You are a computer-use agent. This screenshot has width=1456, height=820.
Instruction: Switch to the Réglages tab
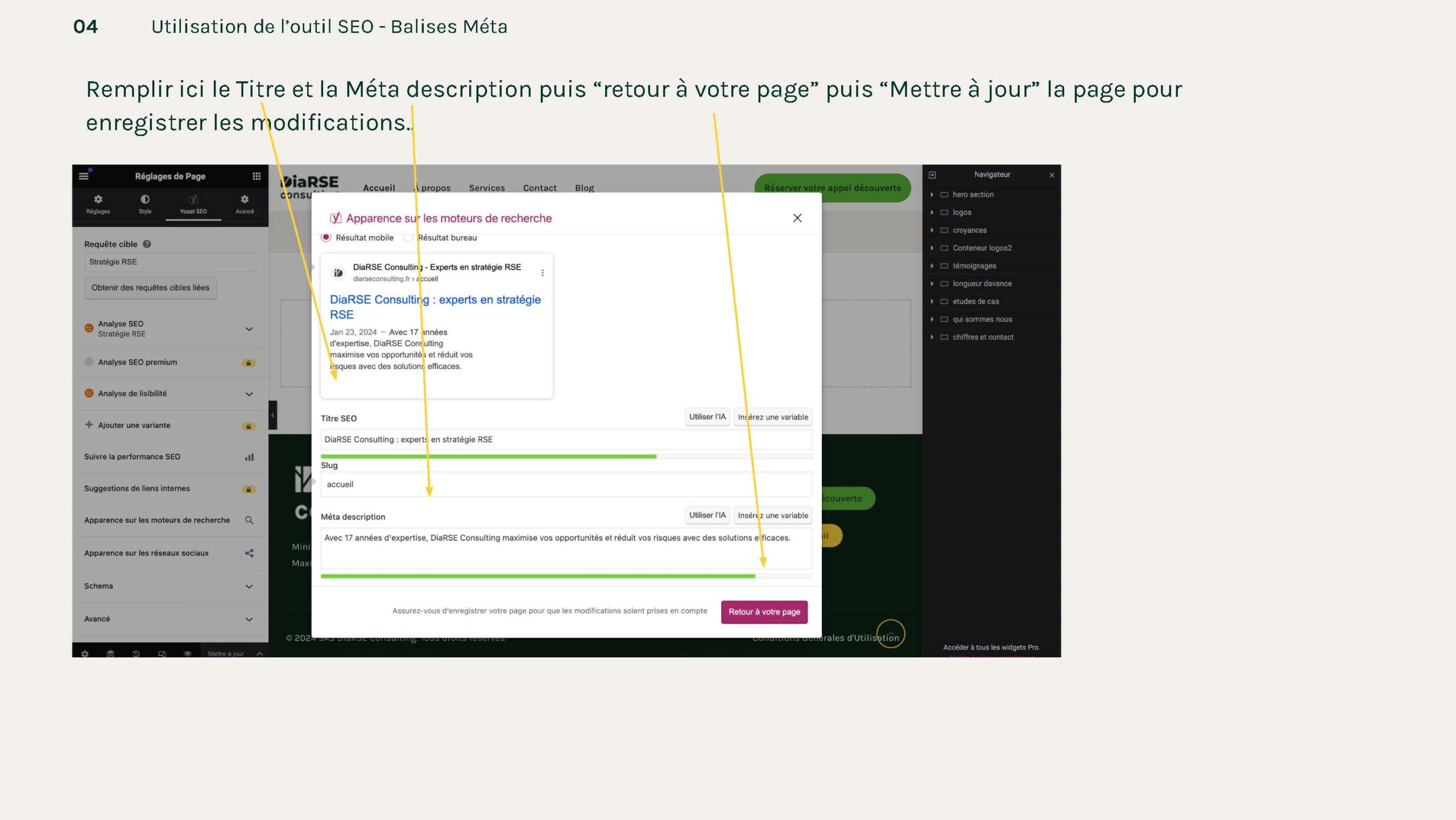pos(98,204)
